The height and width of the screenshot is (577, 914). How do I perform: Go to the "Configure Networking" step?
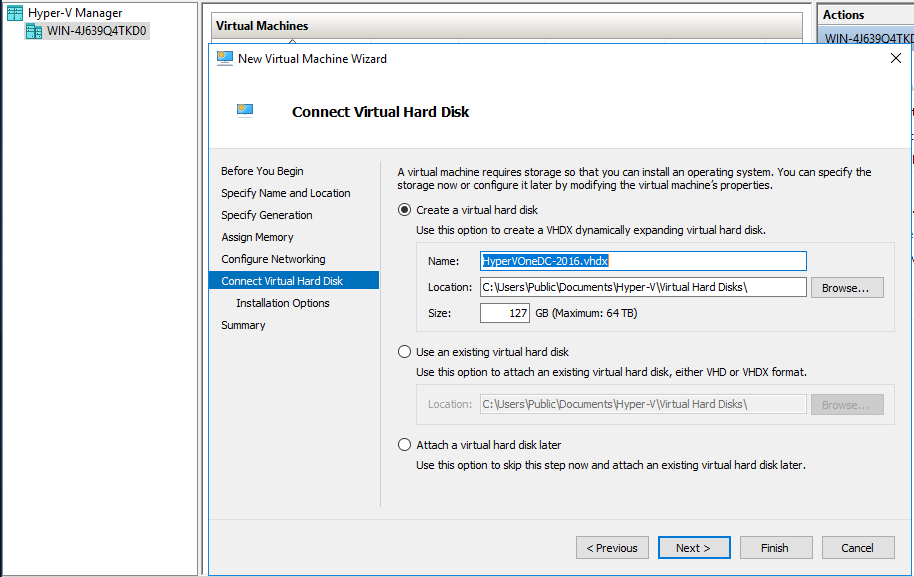coord(272,259)
